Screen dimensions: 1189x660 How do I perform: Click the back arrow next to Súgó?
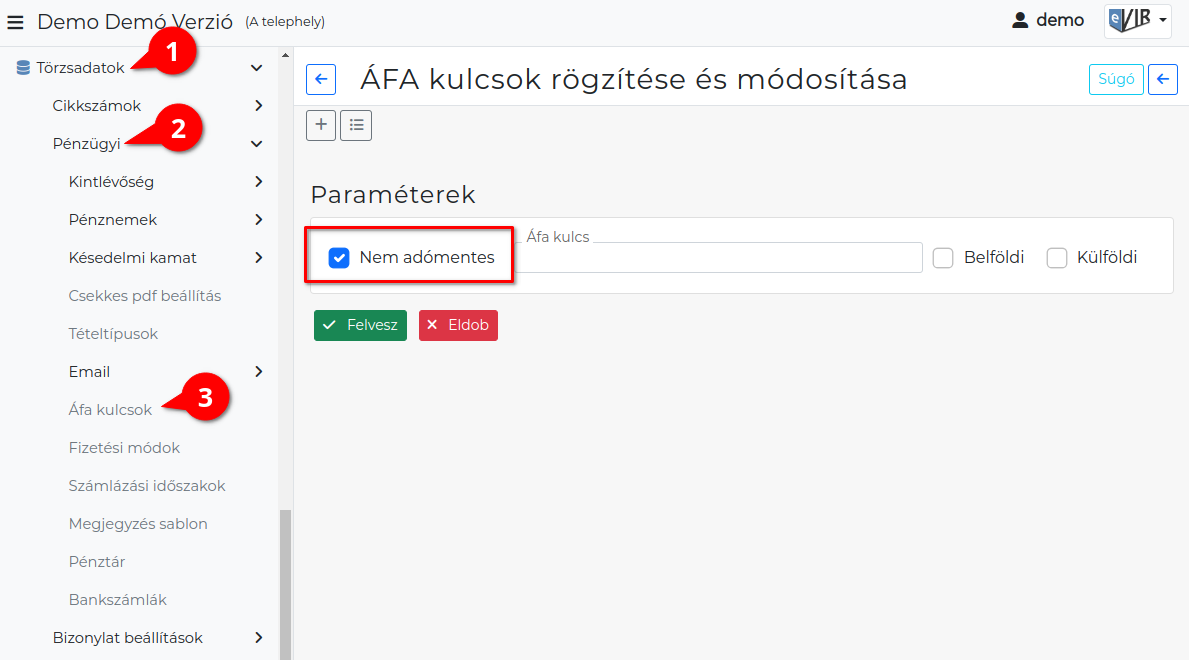tap(1162, 80)
